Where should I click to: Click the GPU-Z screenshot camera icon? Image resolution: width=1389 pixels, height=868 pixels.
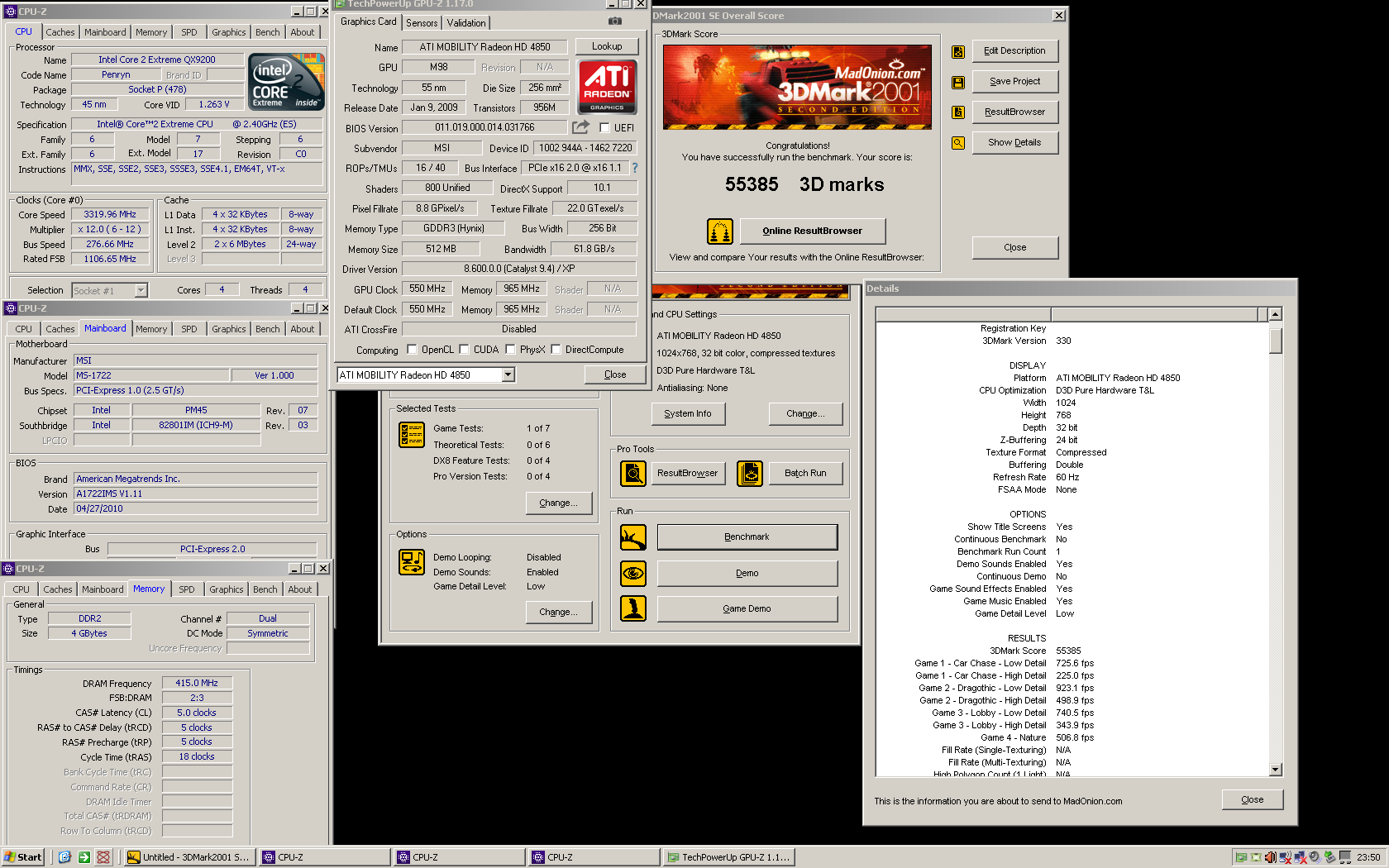click(x=614, y=21)
